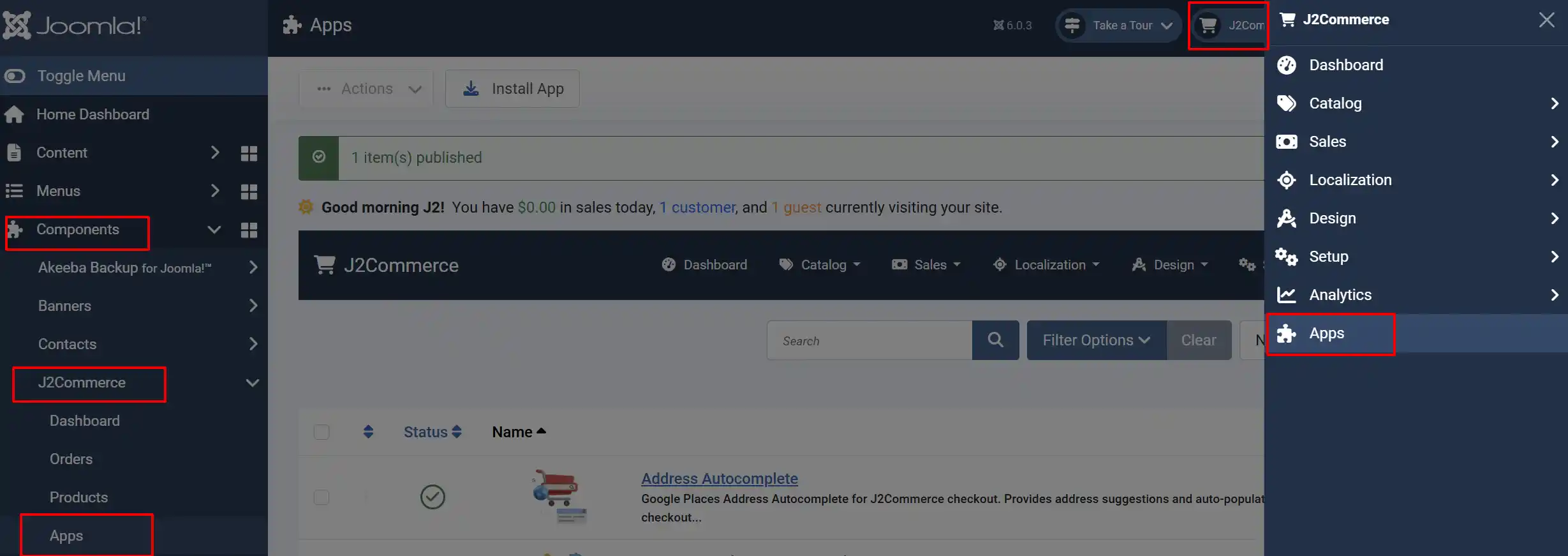Expand the Menus sidebar submenu chevron
Viewport: 1568px width, 556px height.
click(x=215, y=191)
